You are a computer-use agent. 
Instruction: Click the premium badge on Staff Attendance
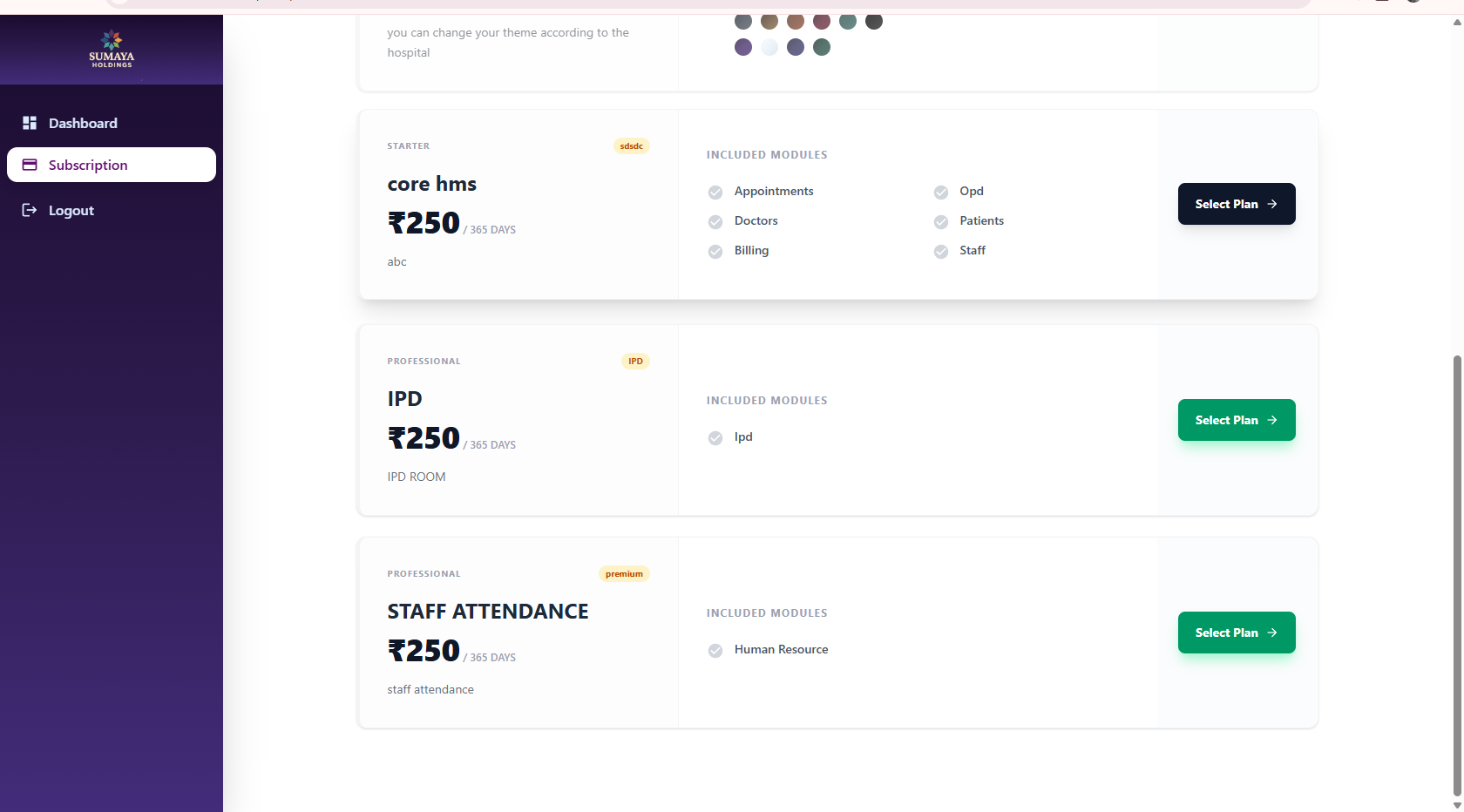click(624, 574)
